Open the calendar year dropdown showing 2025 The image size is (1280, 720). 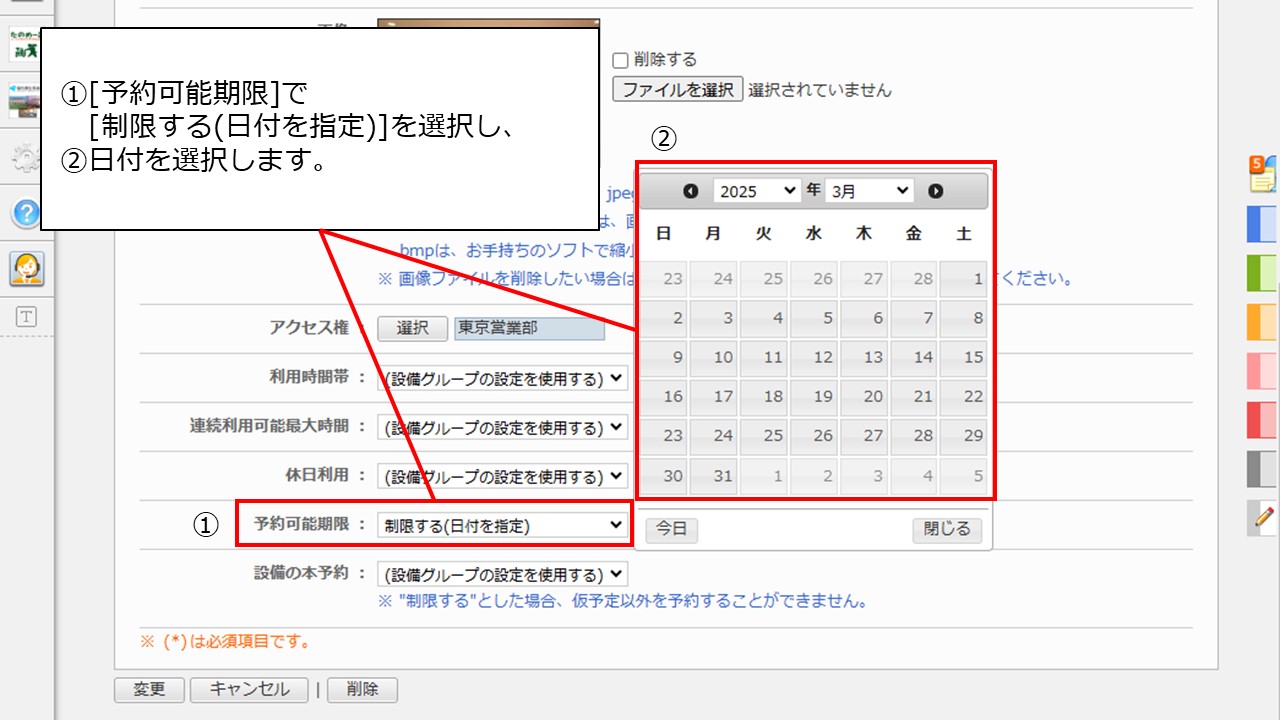757,191
